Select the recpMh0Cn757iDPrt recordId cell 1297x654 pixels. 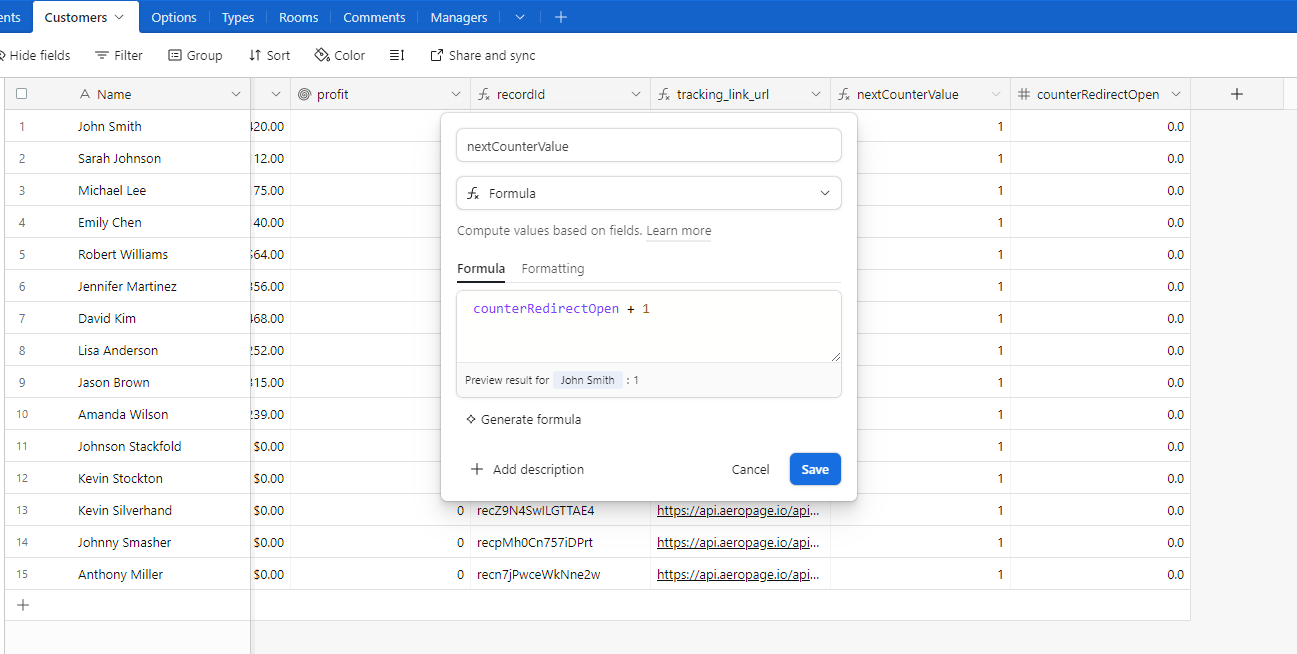pos(560,542)
